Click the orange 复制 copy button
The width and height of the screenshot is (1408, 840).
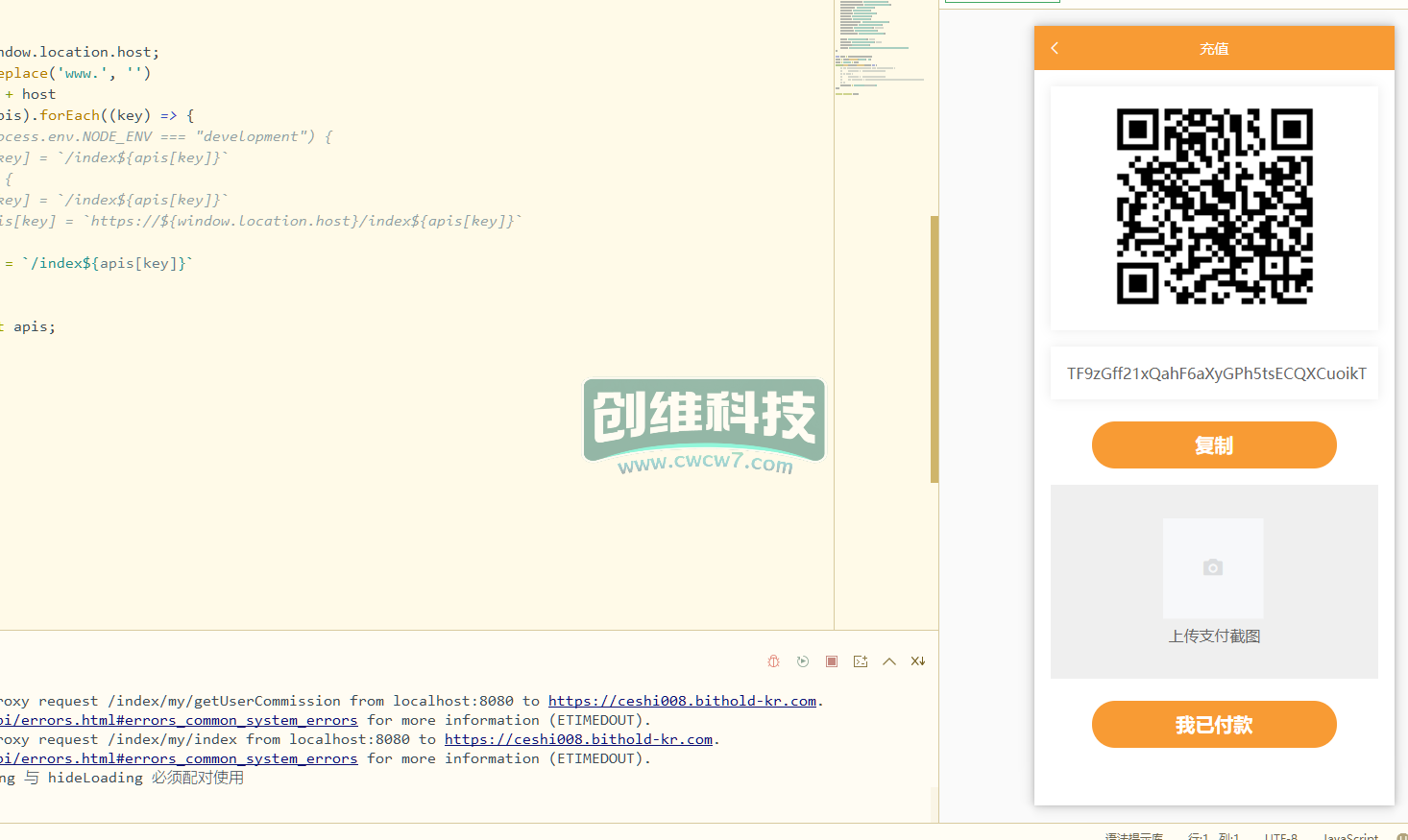[x=1214, y=445]
